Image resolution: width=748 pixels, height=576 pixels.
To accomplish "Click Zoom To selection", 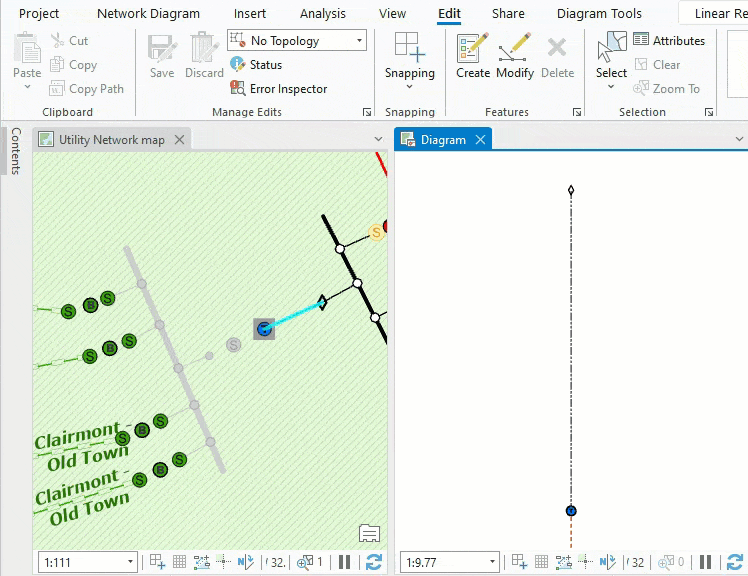I will pos(641,88).
